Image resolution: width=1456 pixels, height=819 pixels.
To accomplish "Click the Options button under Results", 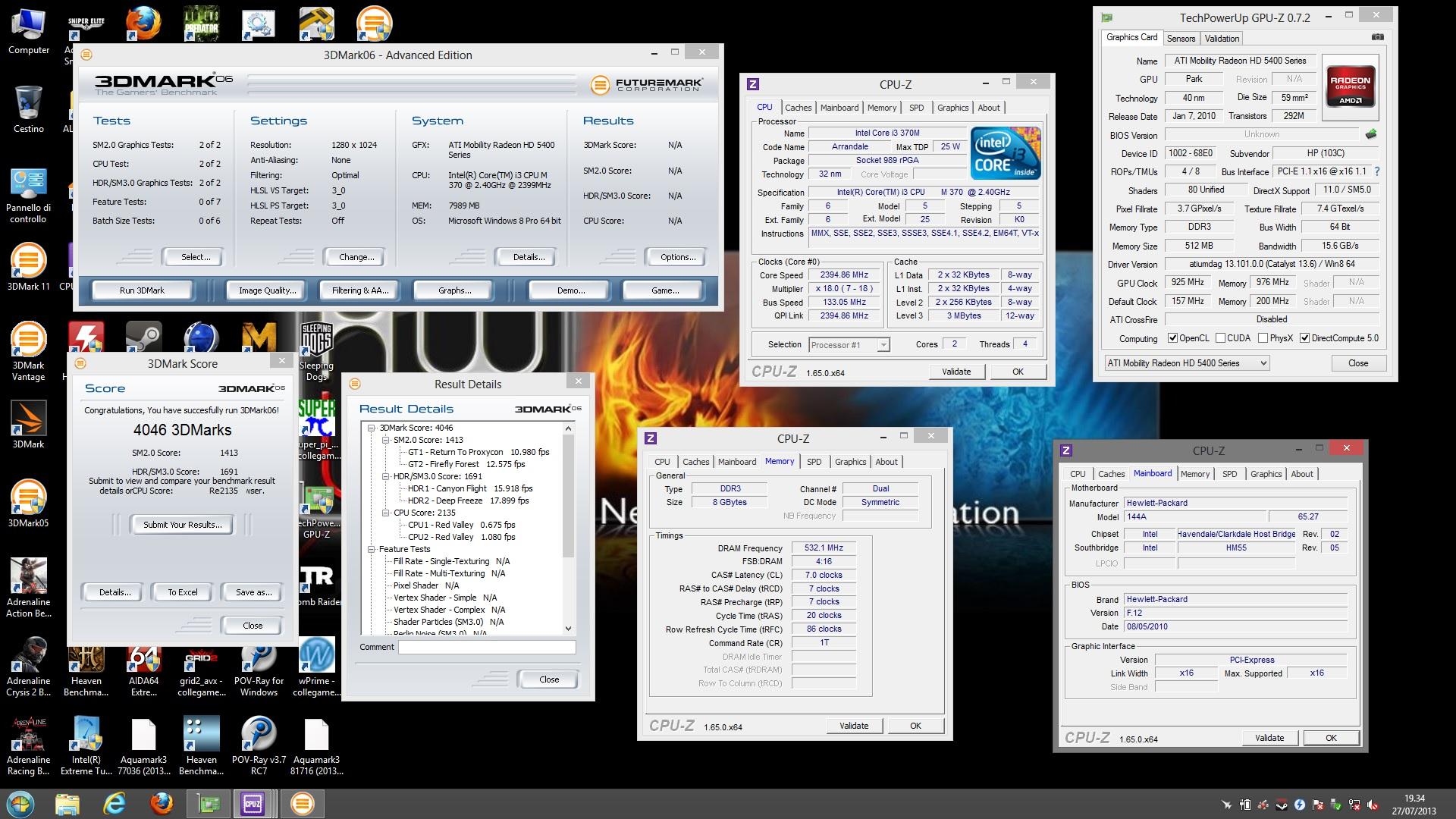I will click(678, 257).
